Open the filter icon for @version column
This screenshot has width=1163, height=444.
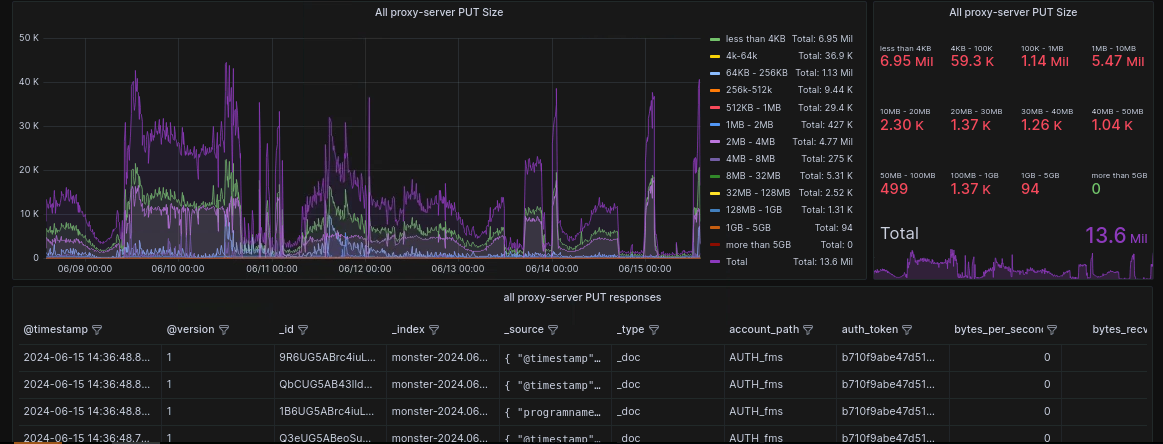coord(224,329)
